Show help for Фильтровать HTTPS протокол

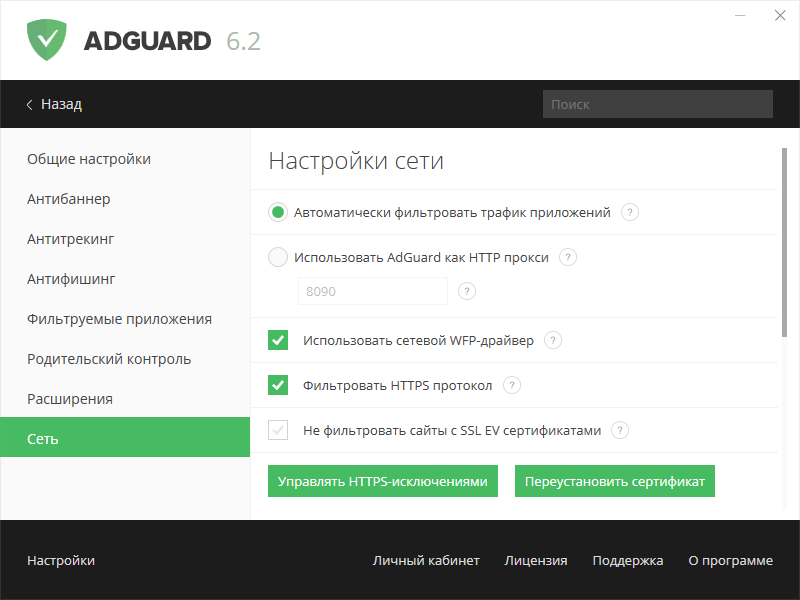click(x=512, y=385)
